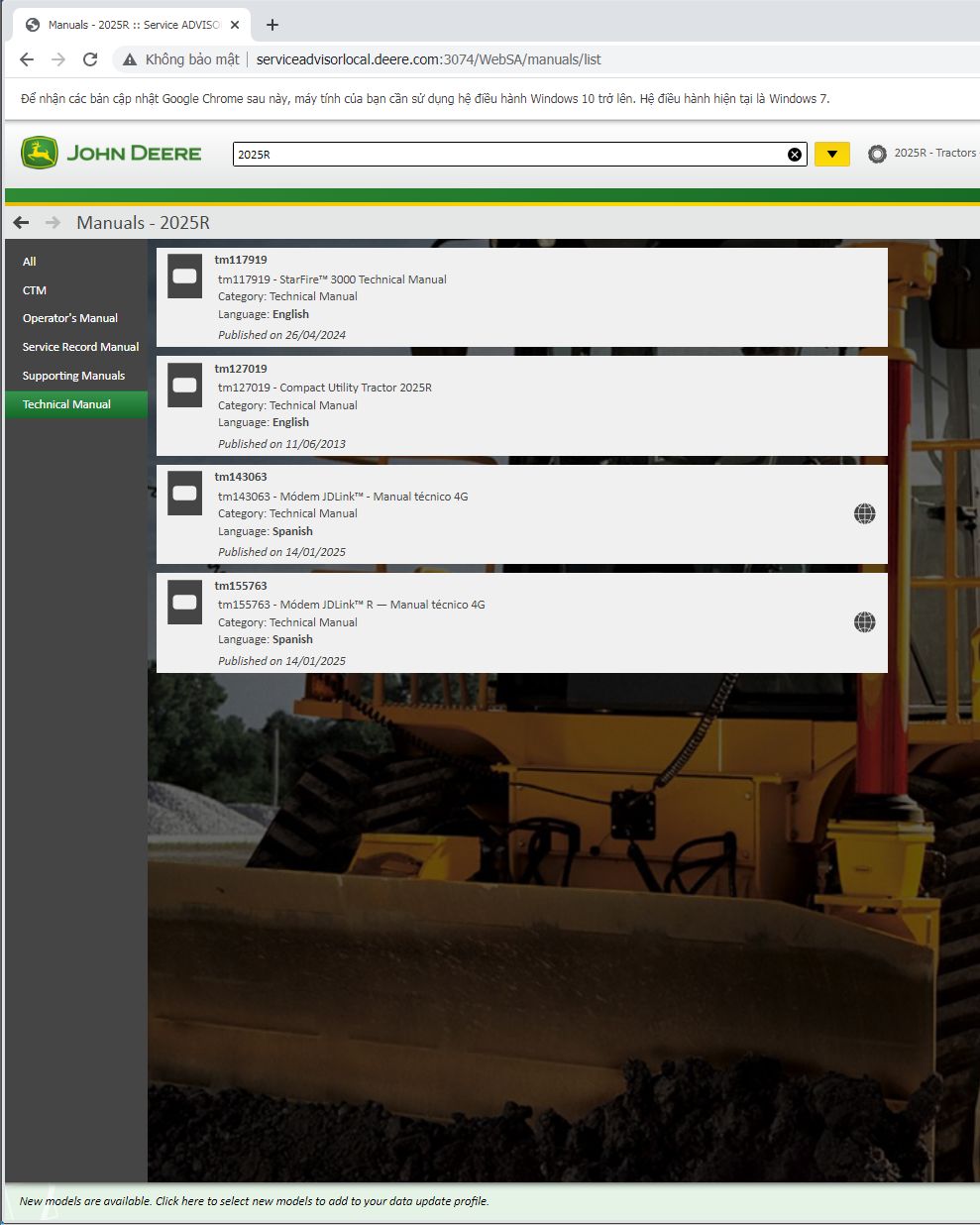The width and height of the screenshot is (980, 1225).
Task: Click the "Không bảo mật" security warning icon
Action: [129, 58]
